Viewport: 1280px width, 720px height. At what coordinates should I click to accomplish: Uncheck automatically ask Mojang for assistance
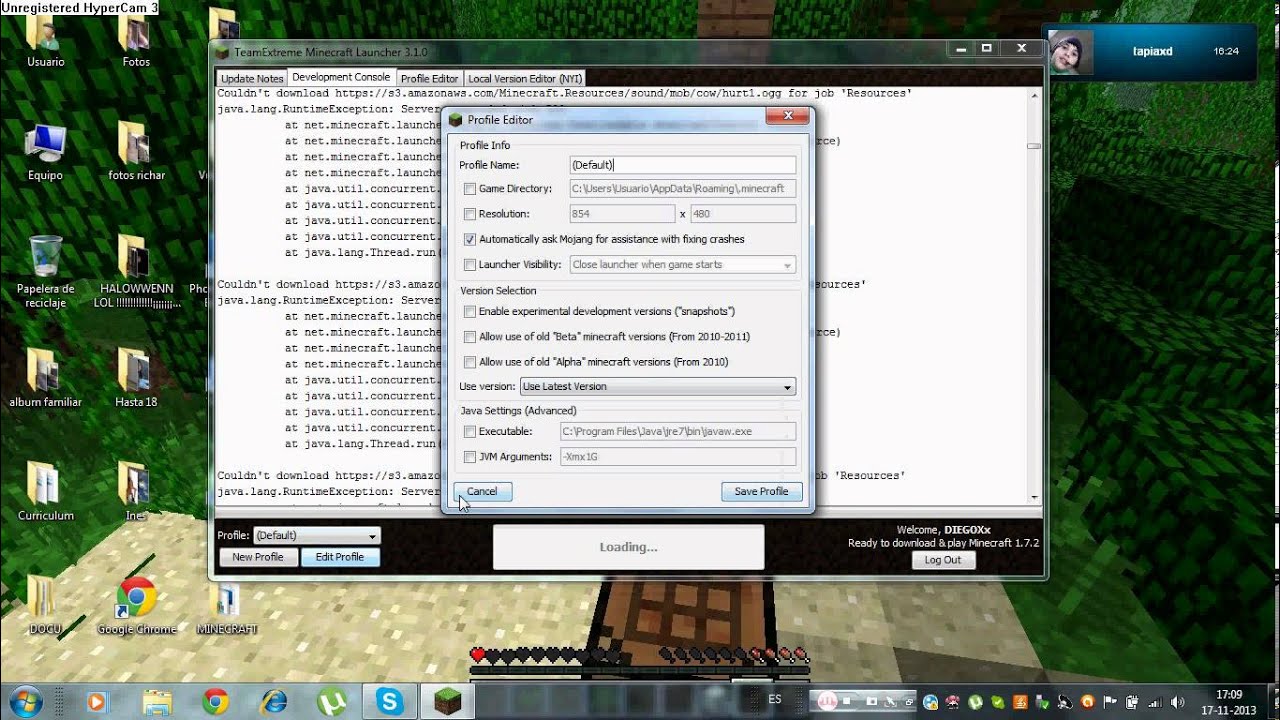coord(470,240)
